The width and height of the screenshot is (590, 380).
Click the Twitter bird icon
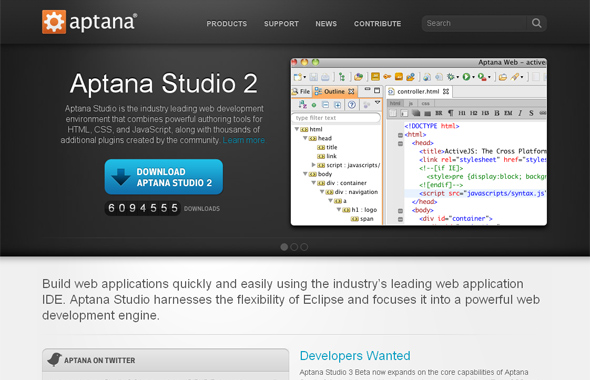(55, 360)
